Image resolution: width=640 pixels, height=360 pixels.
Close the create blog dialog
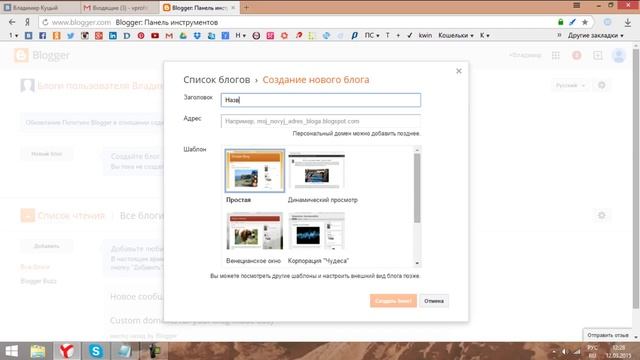459,71
